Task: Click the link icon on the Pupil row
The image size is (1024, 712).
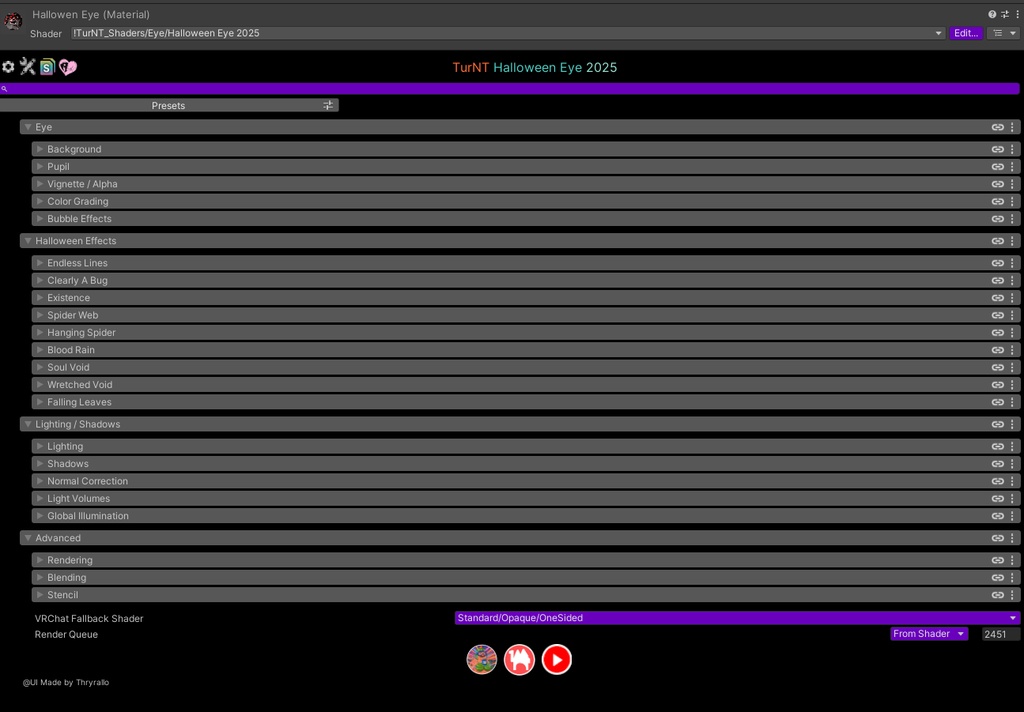Action: [x=998, y=167]
